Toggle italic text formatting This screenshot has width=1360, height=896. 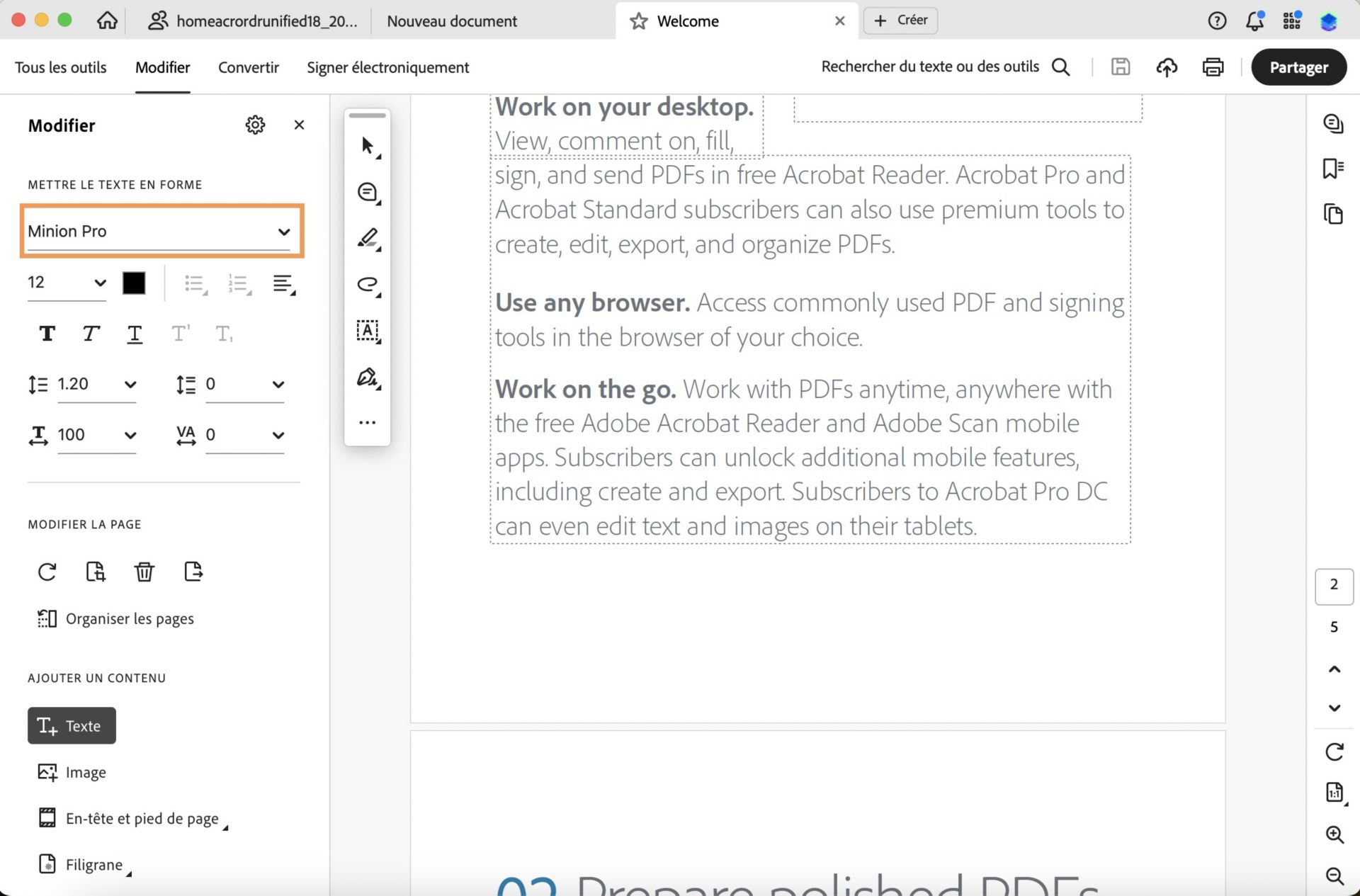click(x=91, y=334)
